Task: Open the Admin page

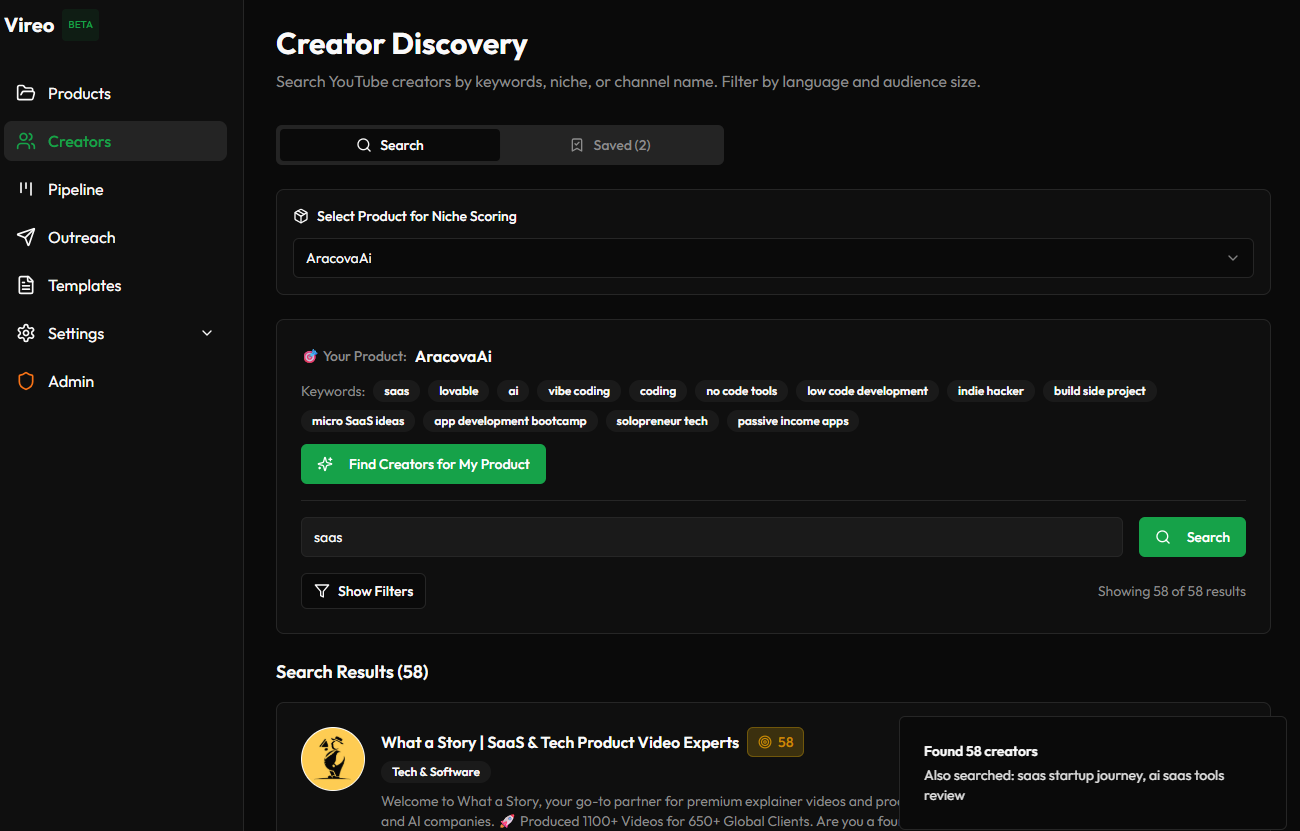Action: tap(115, 381)
